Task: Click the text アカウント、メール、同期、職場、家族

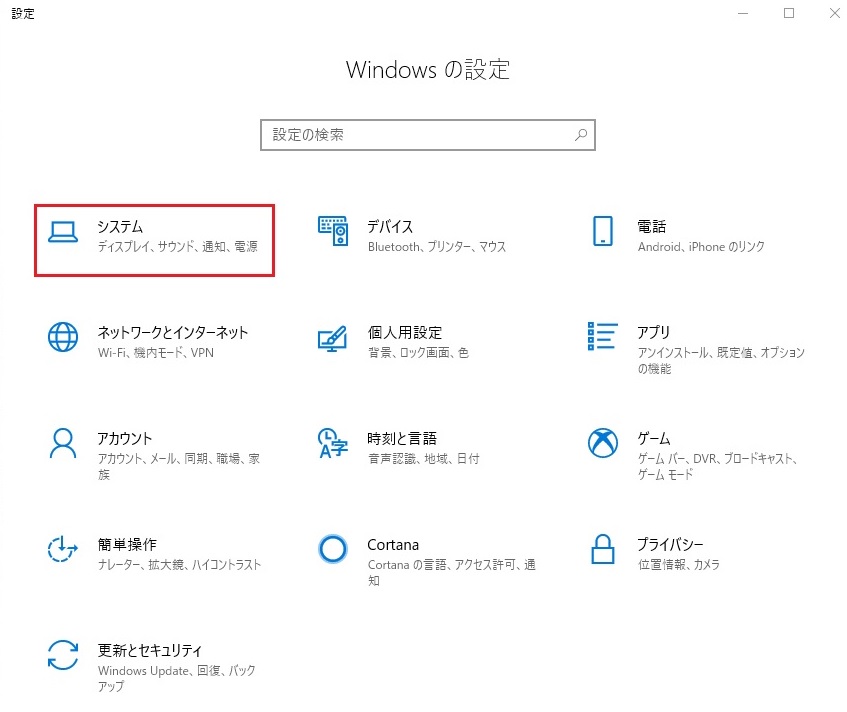Action: pyautogui.click(x=179, y=466)
